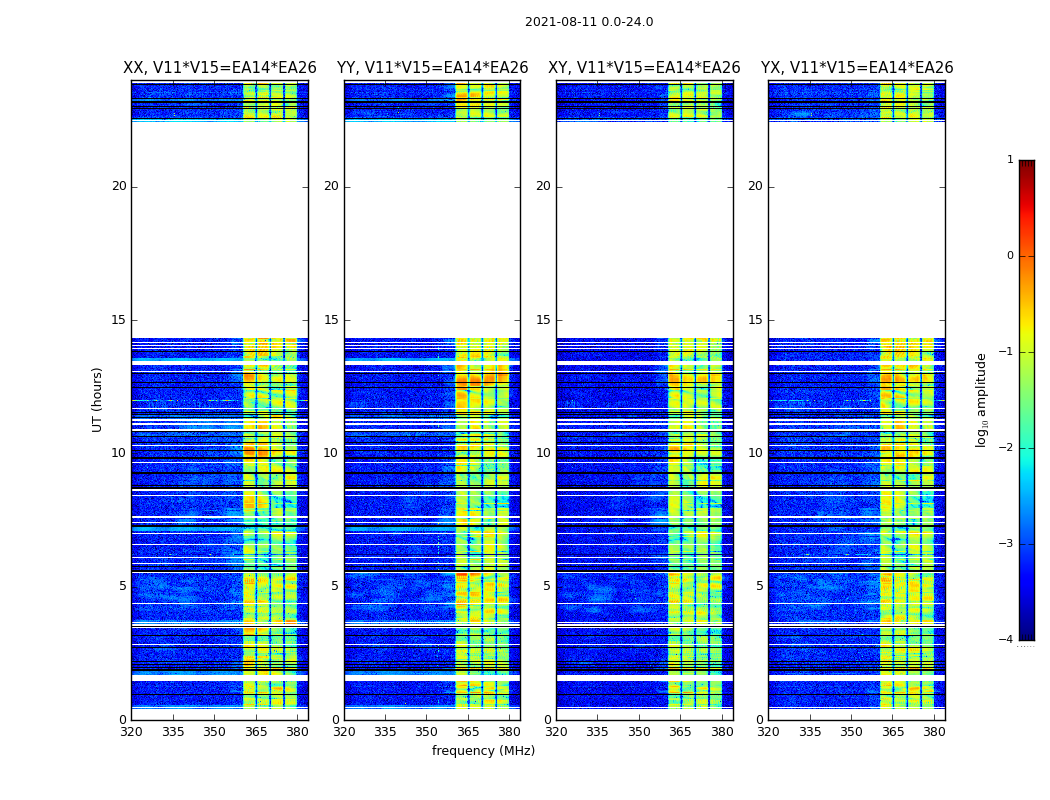Click the 15 hour tick label of YX plot

coord(755,320)
